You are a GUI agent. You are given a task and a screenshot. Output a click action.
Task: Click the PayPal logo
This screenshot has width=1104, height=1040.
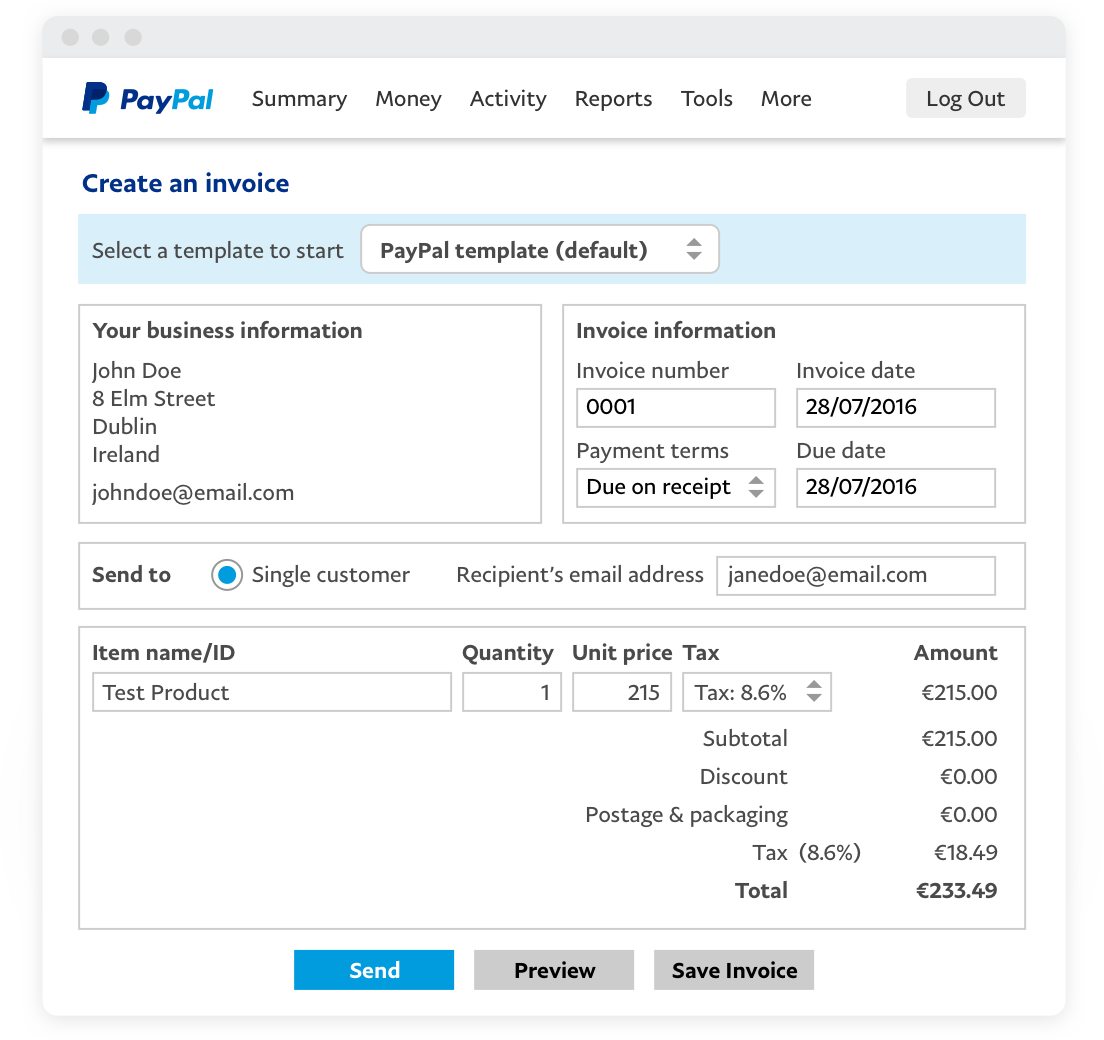click(147, 97)
